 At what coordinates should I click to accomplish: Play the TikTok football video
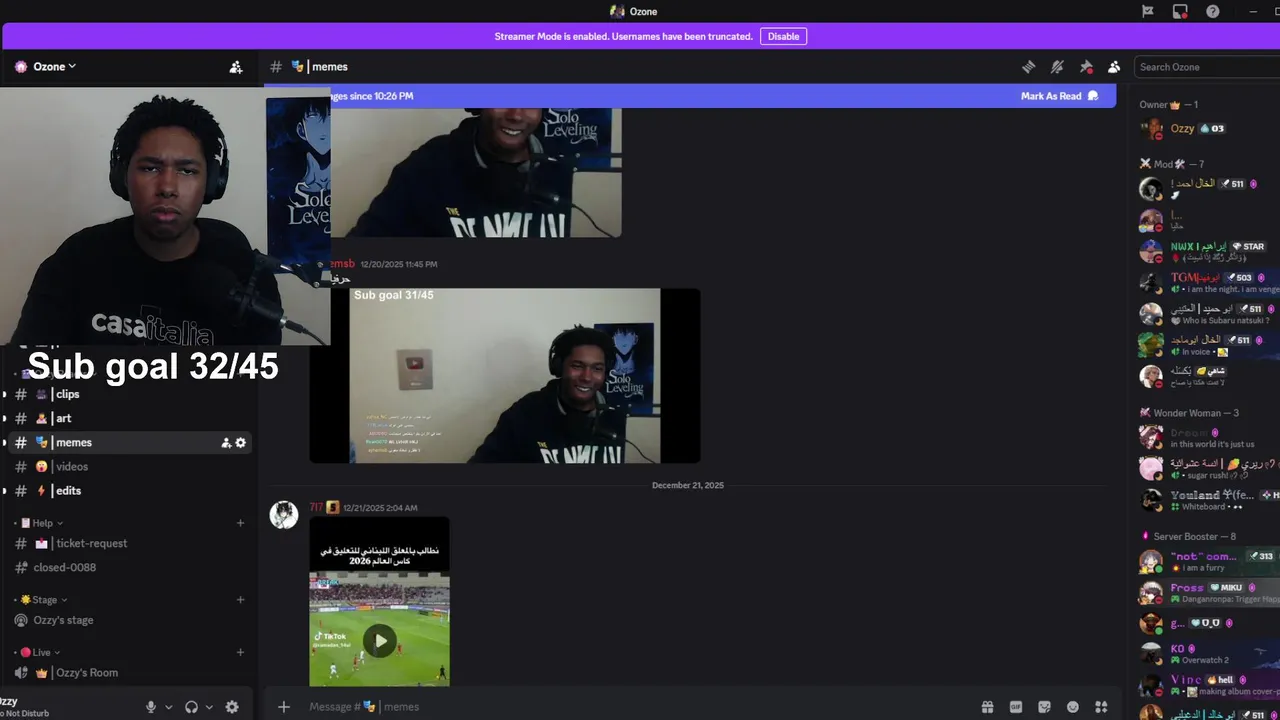379,640
